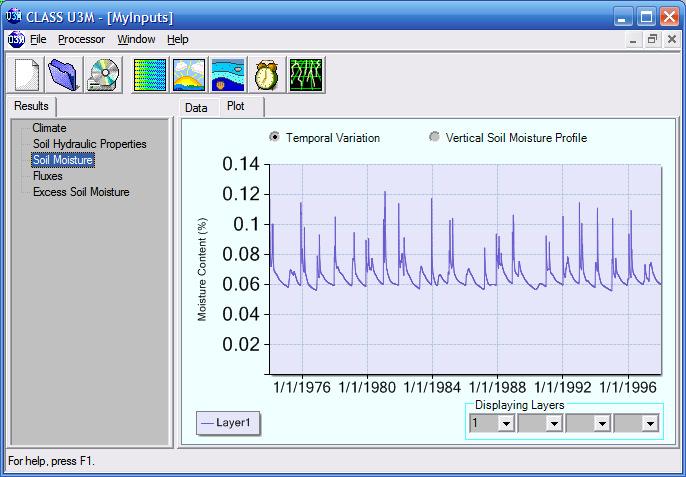Click the 0.12 y-axis value
The height and width of the screenshot is (477, 686).
pos(241,194)
